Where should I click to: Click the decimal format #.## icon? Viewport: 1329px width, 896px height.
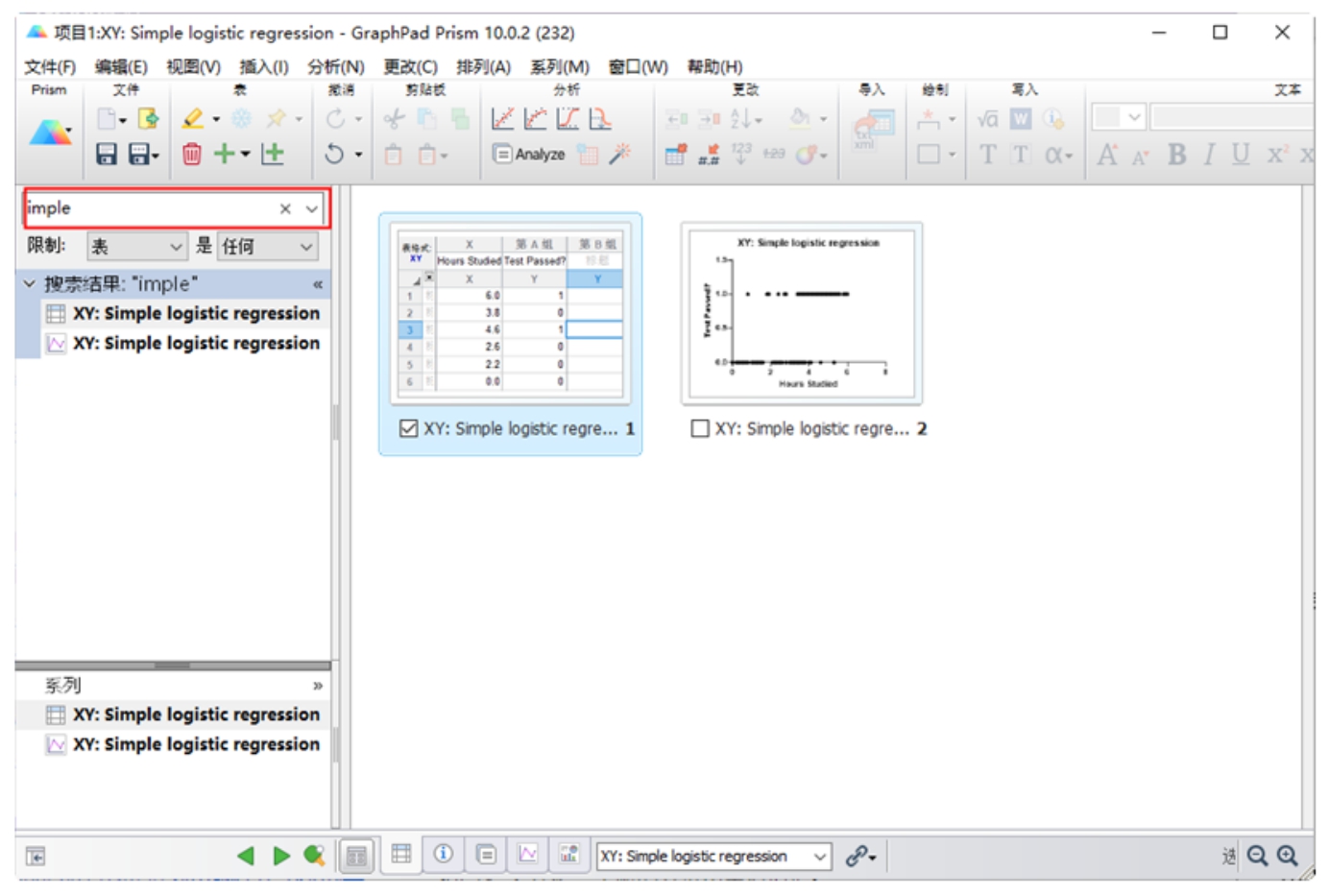click(709, 155)
